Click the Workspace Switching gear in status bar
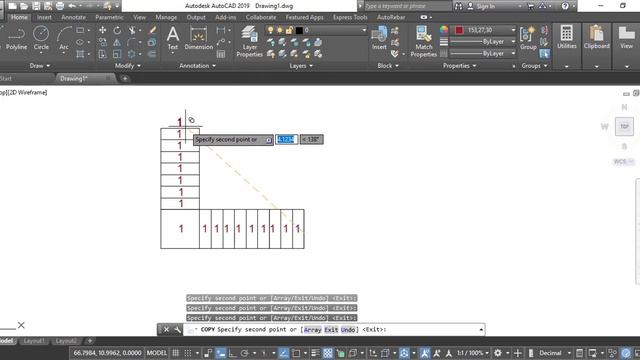The height and width of the screenshot is (360, 640). click(x=498, y=353)
